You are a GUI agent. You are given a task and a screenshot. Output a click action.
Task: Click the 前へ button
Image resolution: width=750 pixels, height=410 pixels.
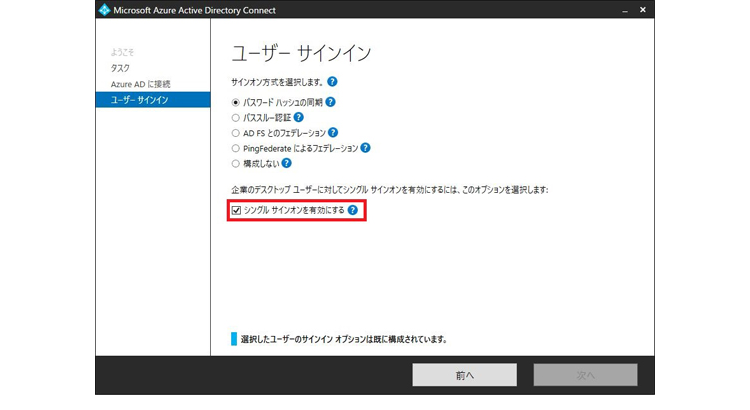point(464,375)
